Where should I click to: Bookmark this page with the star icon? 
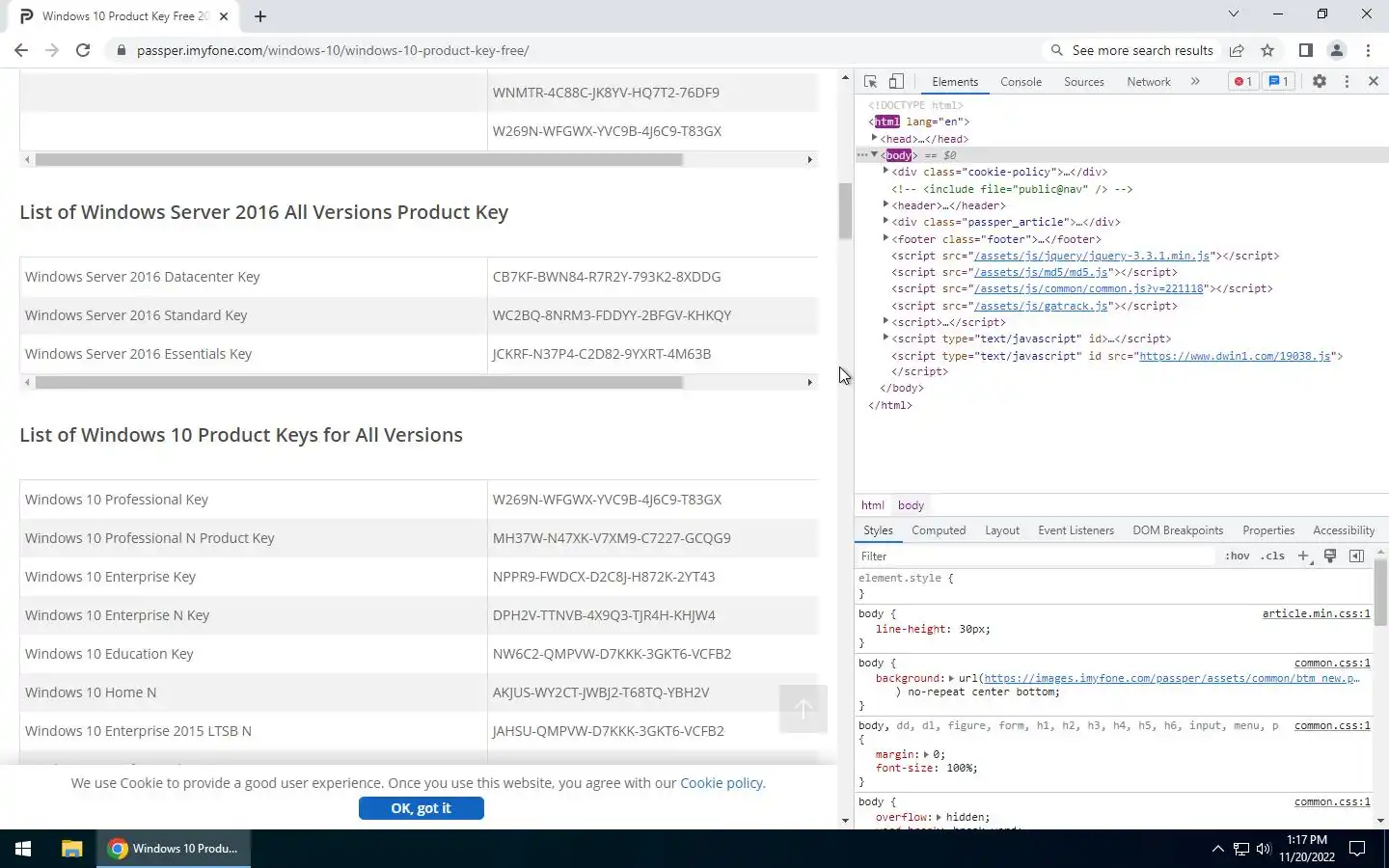coord(1267,50)
